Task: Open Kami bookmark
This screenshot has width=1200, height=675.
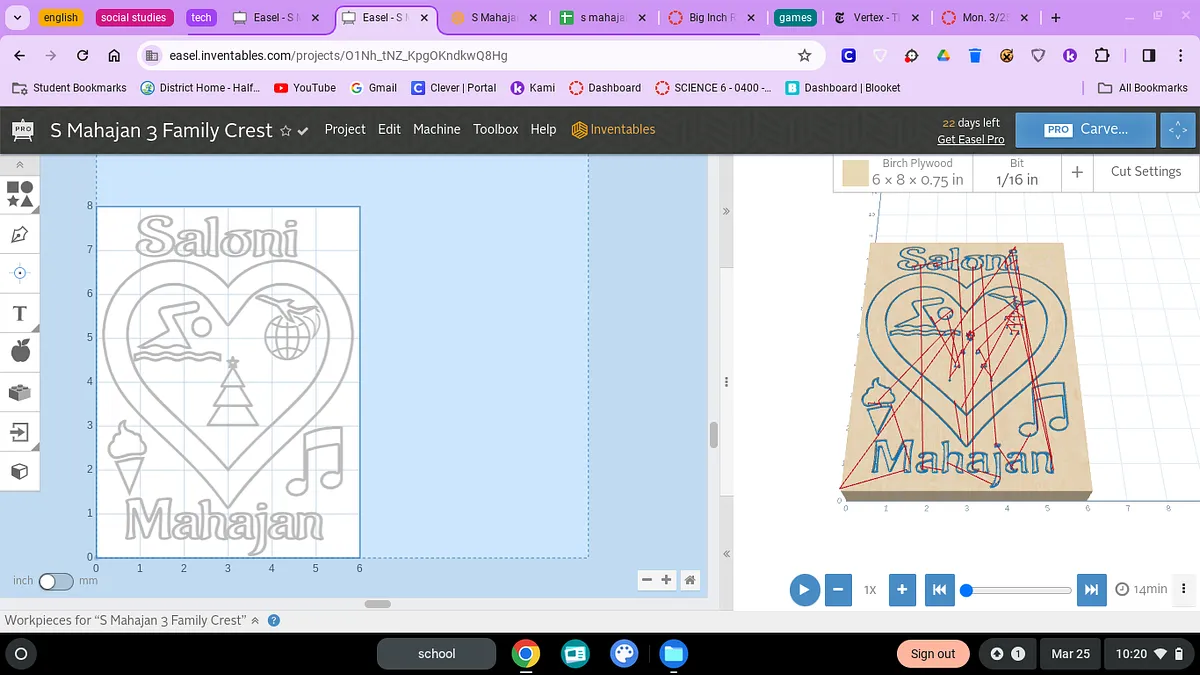Action: [532, 88]
